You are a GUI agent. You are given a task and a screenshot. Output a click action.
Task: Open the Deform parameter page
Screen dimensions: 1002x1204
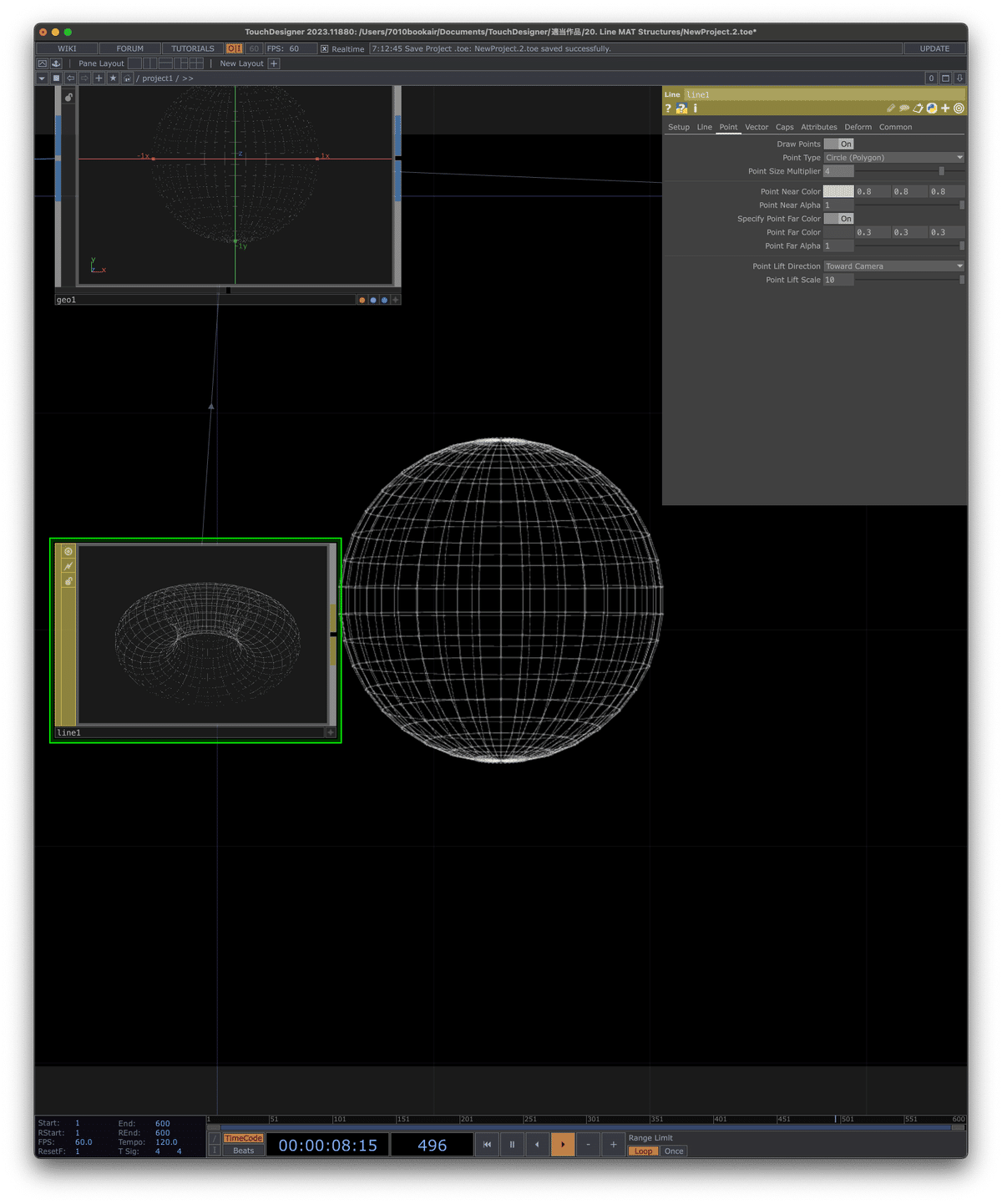(x=858, y=127)
